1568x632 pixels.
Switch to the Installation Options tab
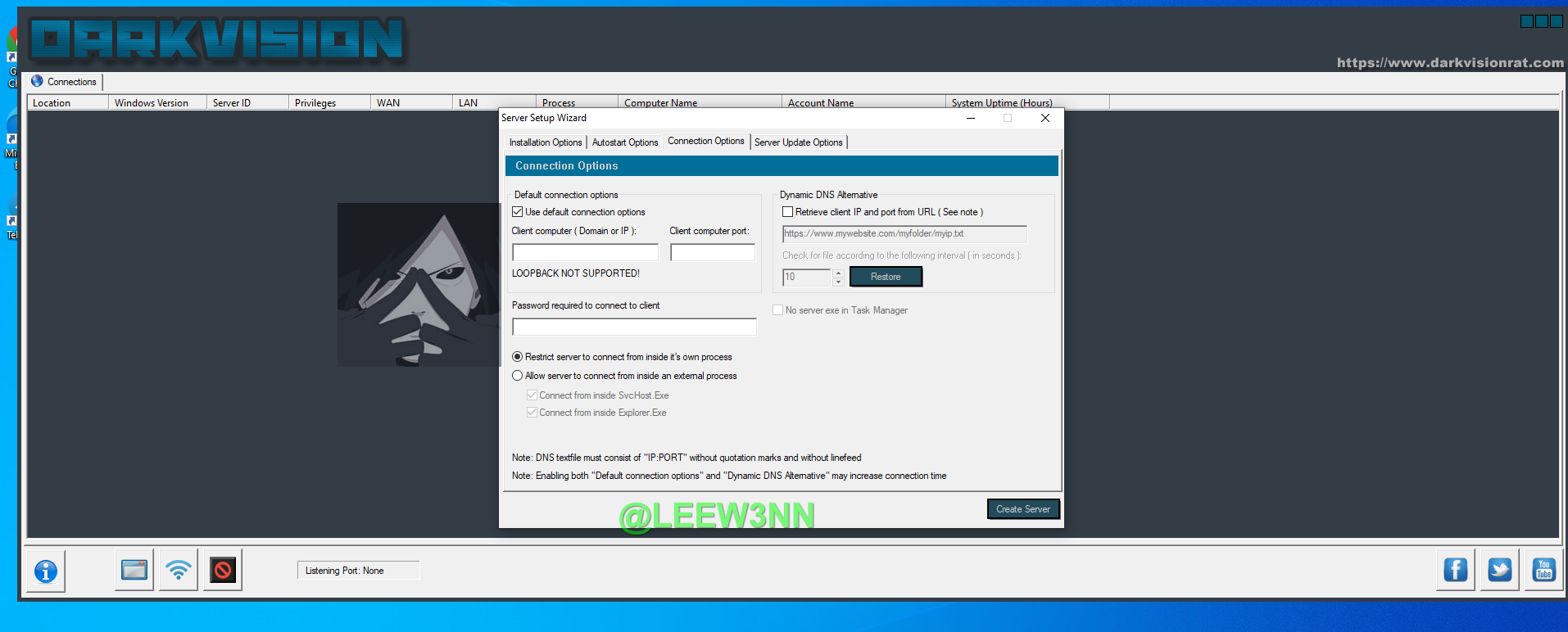pyautogui.click(x=545, y=142)
